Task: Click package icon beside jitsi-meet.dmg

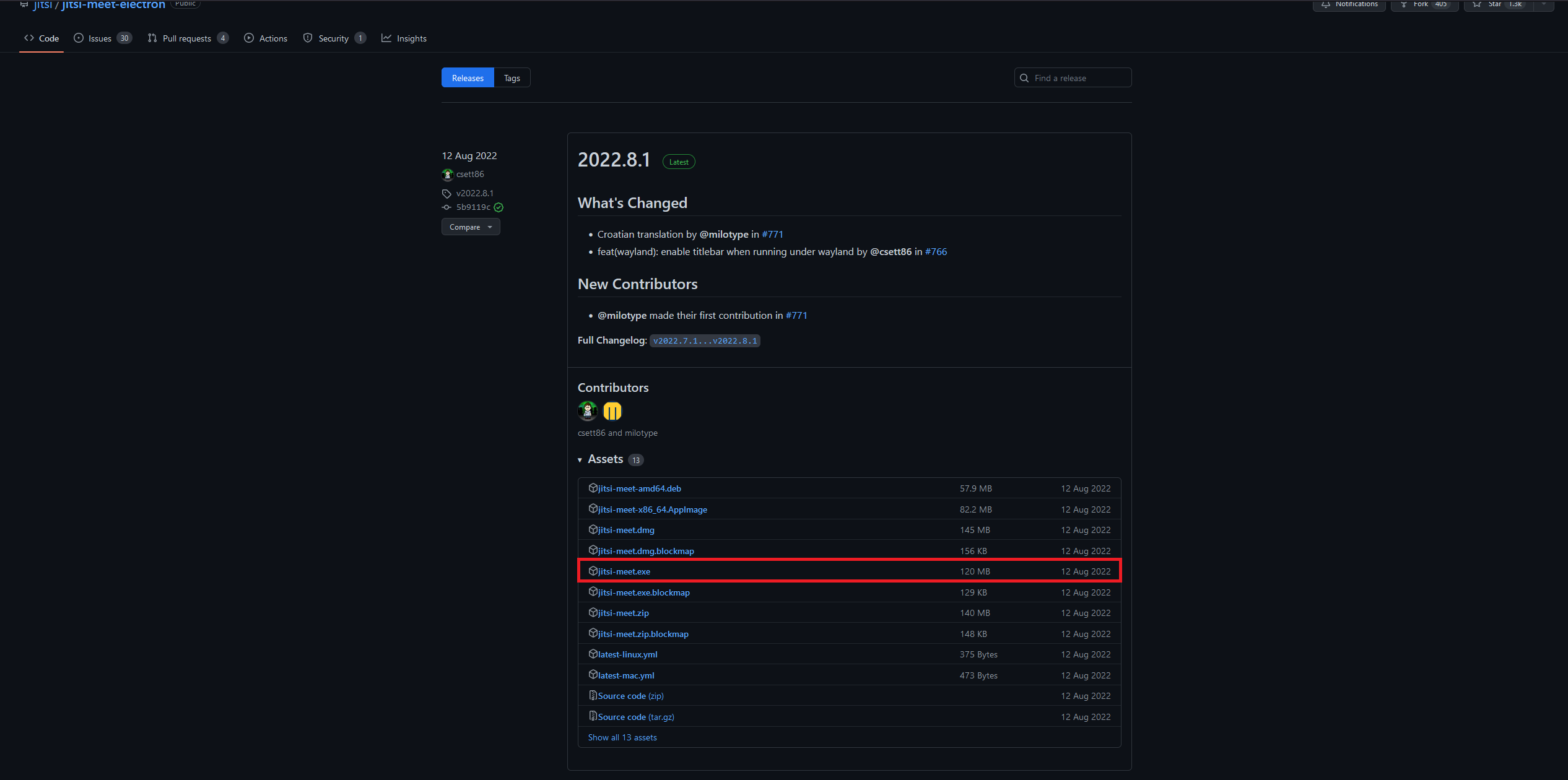Action: [x=593, y=529]
